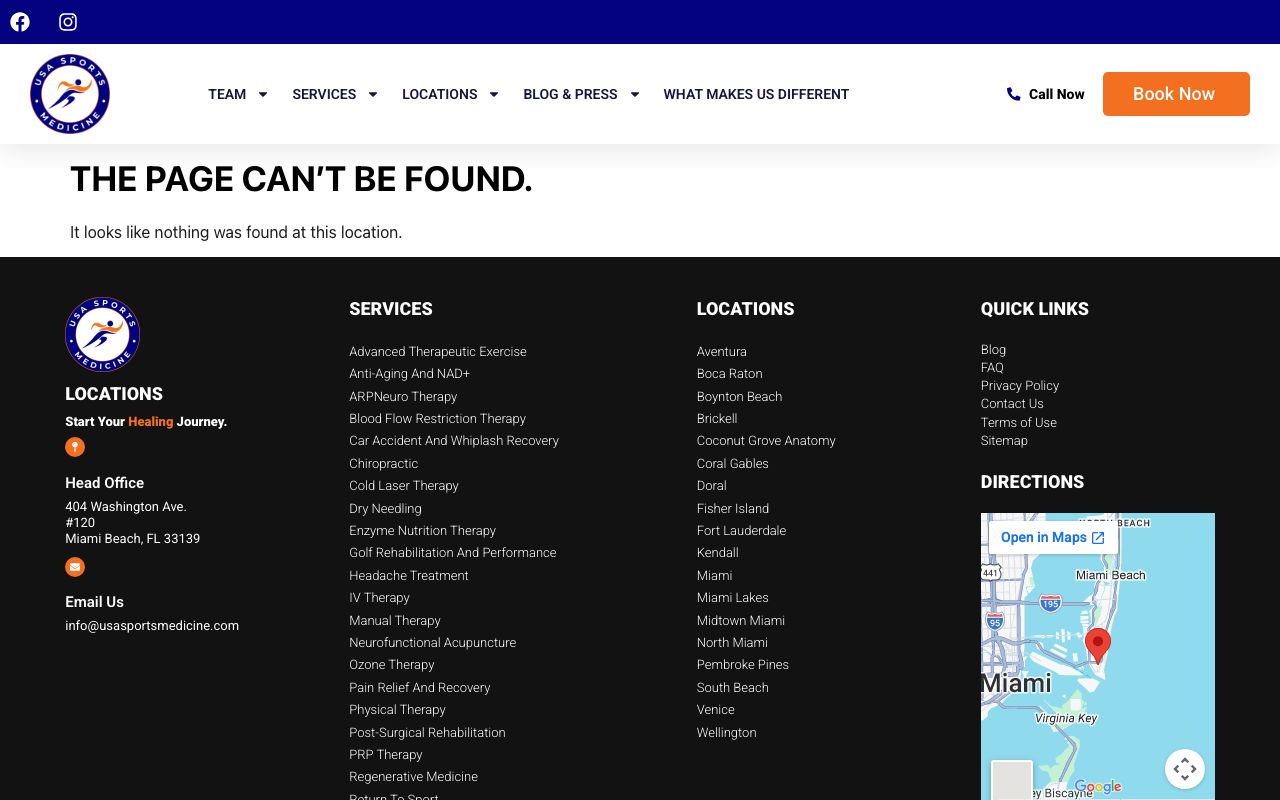This screenshot has width=1280, height=800.
Task: Click the map camera controls icon
Action: coord(1184,769)
